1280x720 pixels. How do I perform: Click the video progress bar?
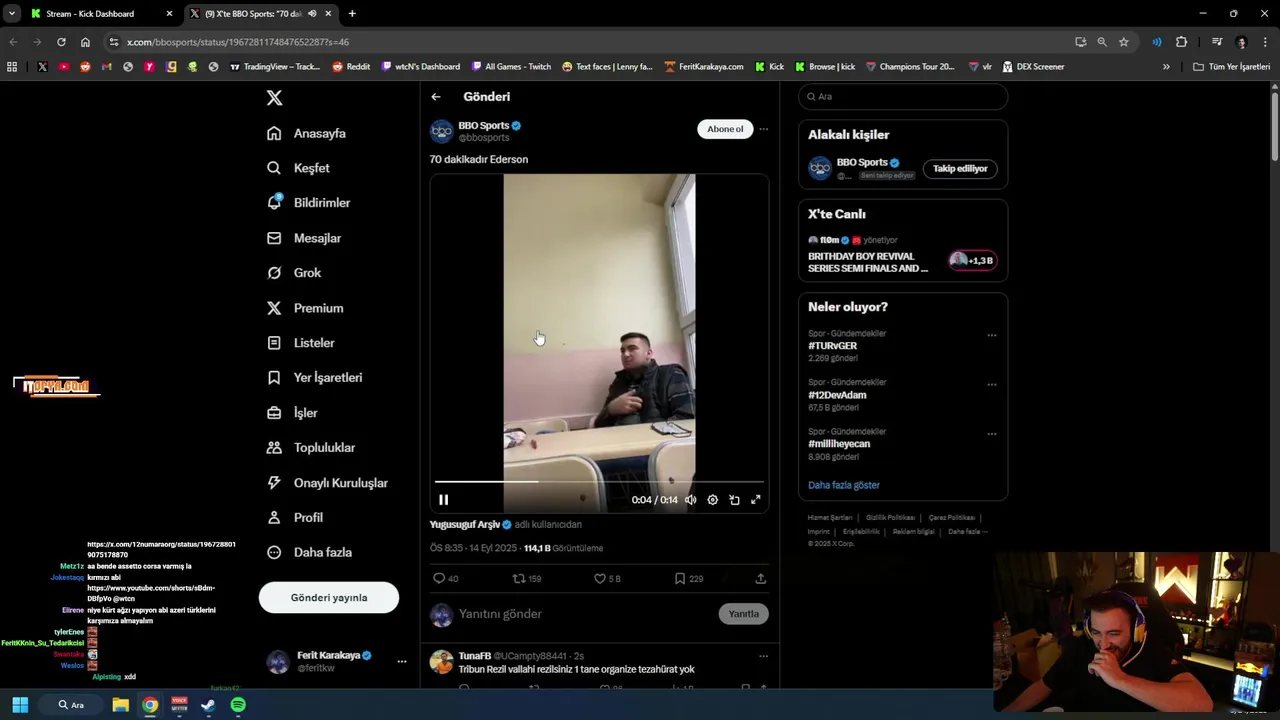click(599, 482)
